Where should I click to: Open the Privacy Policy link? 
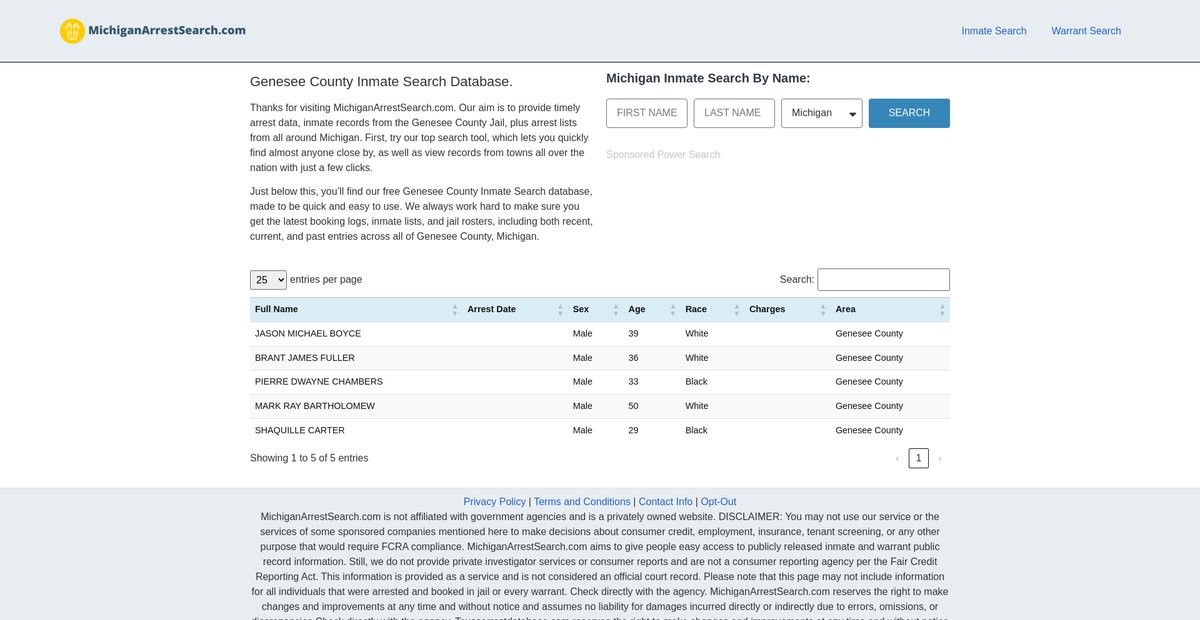point(494,502)
